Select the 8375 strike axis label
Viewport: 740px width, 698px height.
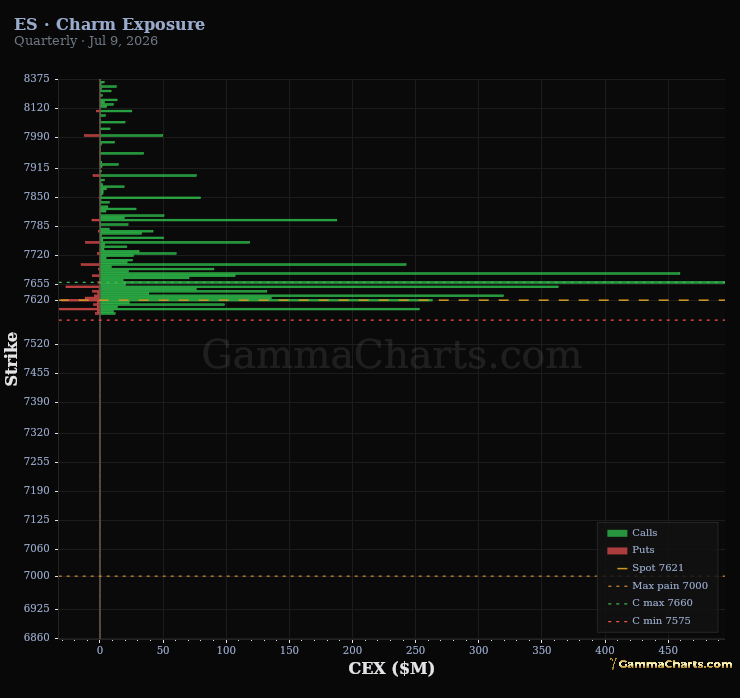(x=37, y=78)
